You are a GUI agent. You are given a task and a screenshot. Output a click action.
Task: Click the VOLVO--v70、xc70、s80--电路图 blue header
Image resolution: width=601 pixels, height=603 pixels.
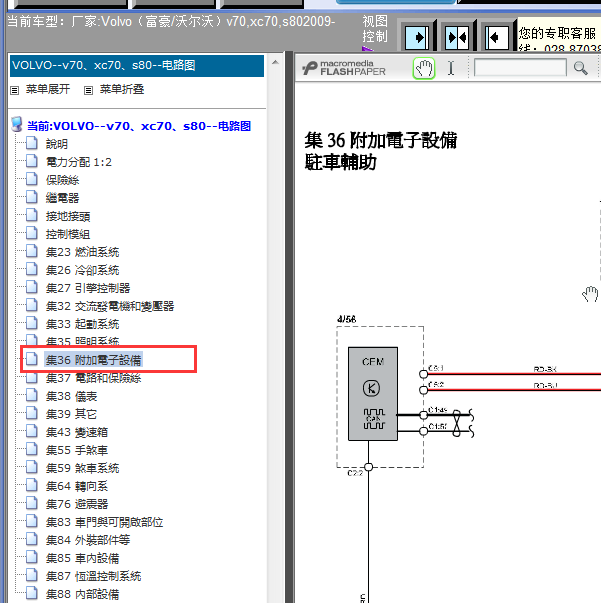click(137, 66)
